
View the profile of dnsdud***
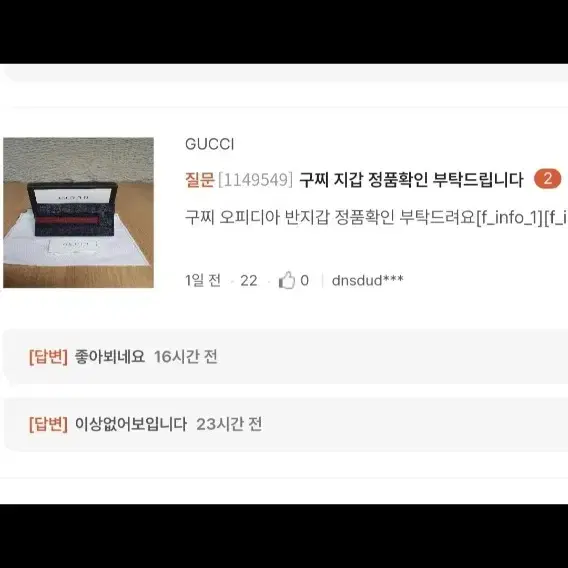(367, 280)
